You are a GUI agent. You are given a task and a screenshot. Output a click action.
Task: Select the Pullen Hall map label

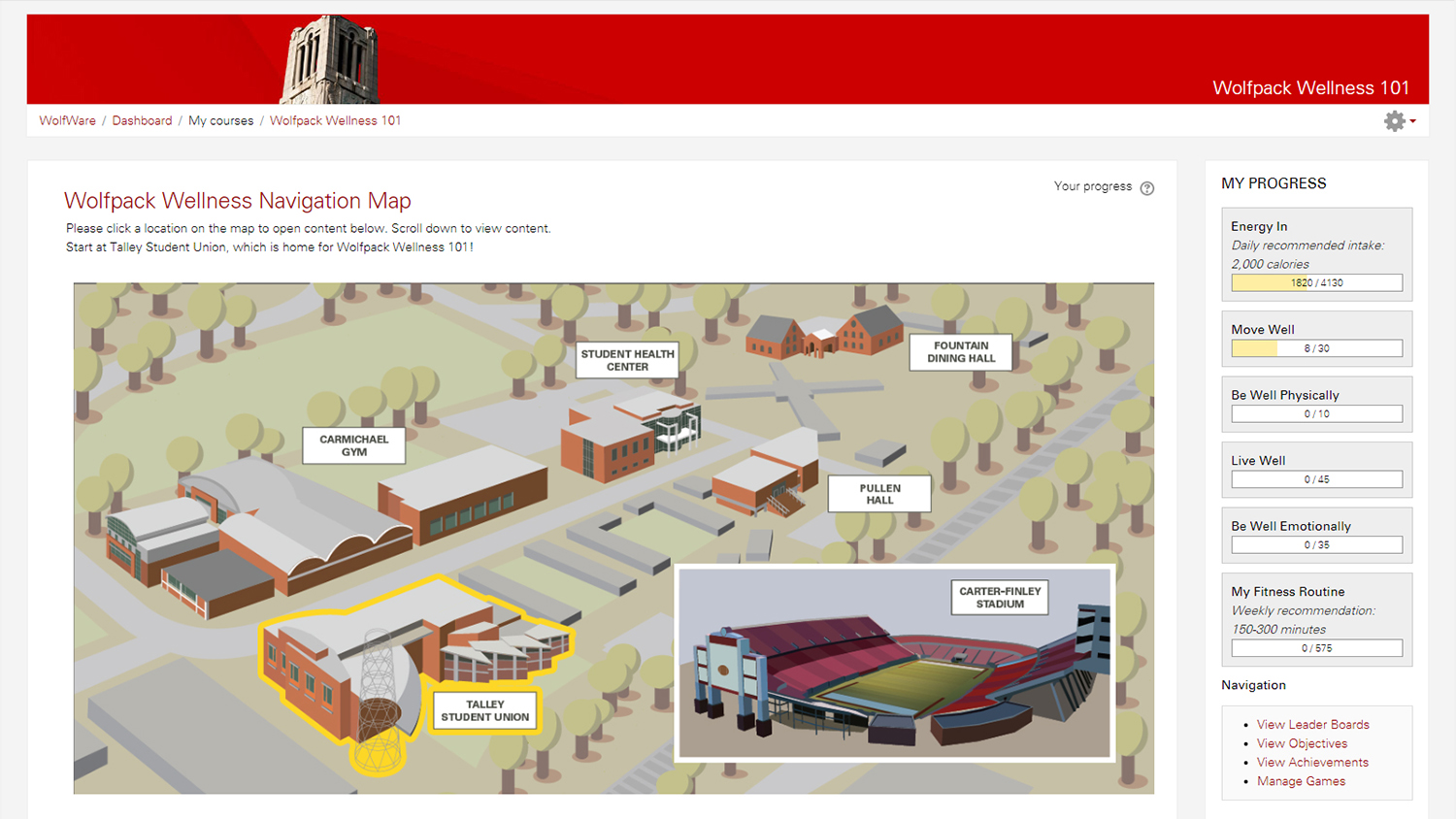[879, 494]
